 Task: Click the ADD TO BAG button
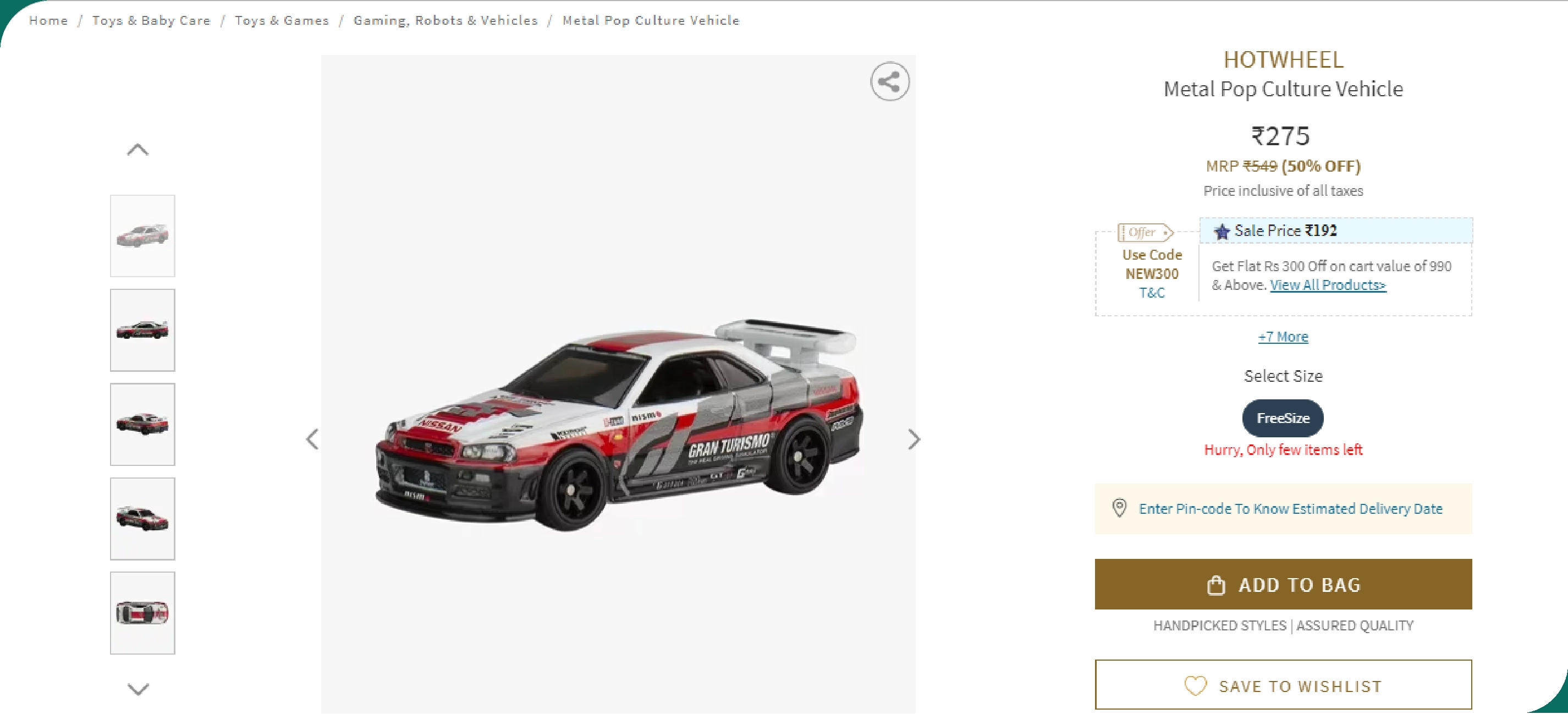[x=1283, y=584]
